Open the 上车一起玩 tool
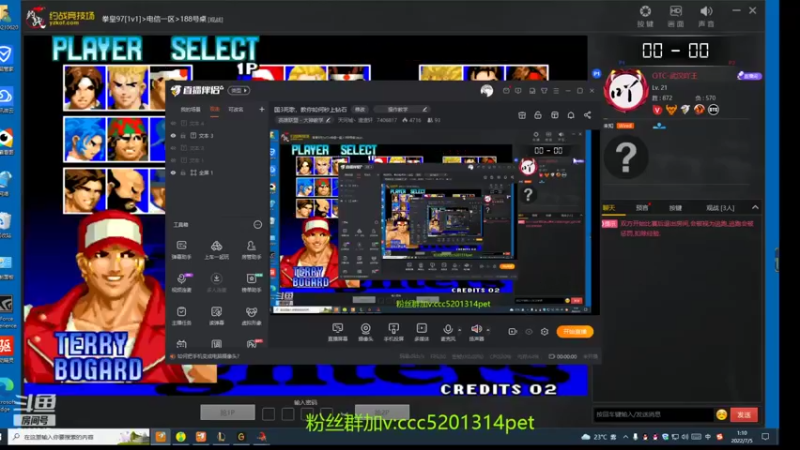 (x=216, y=250)
